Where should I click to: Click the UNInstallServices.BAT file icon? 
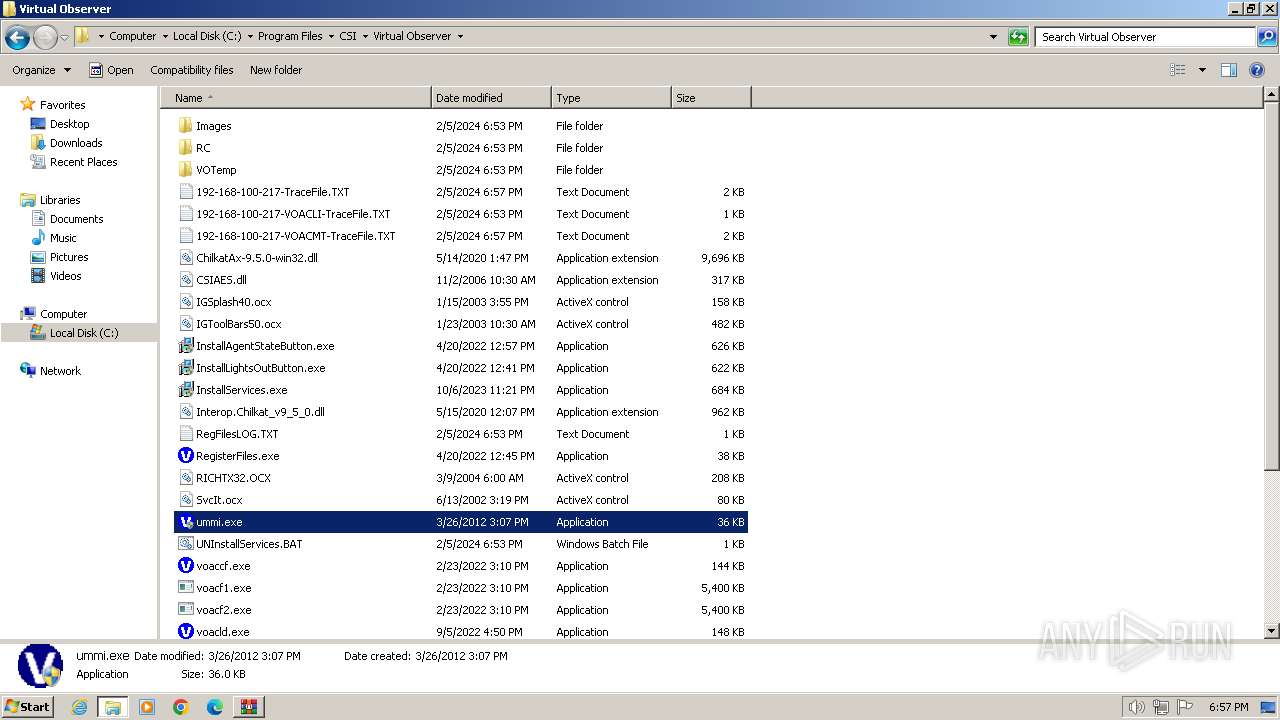pos(185,544)
